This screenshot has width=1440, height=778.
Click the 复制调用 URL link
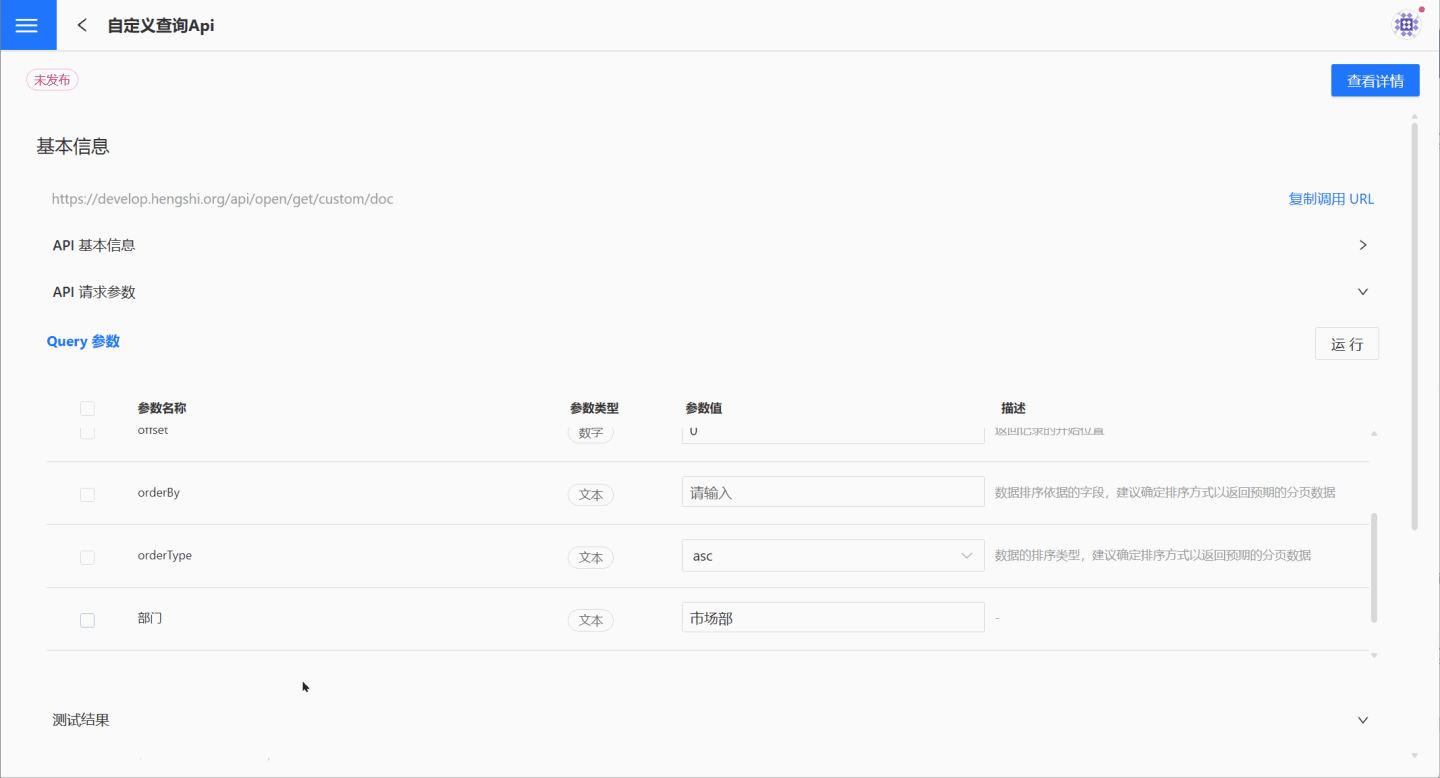pos(1330,199)
